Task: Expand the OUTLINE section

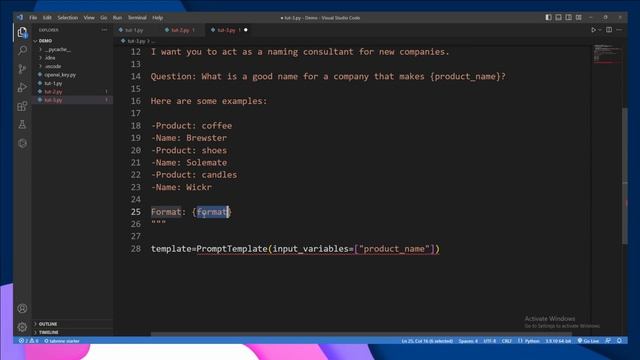Action: click(48, 324)
